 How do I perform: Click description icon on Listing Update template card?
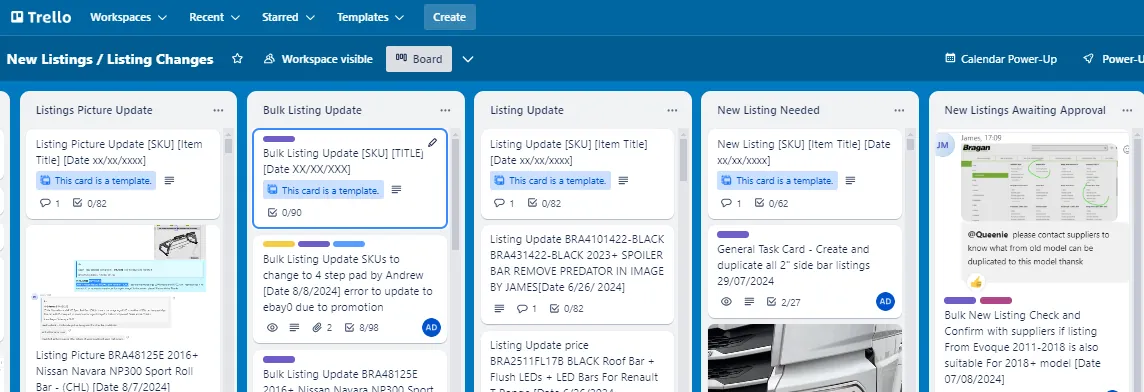coord(624,180)
